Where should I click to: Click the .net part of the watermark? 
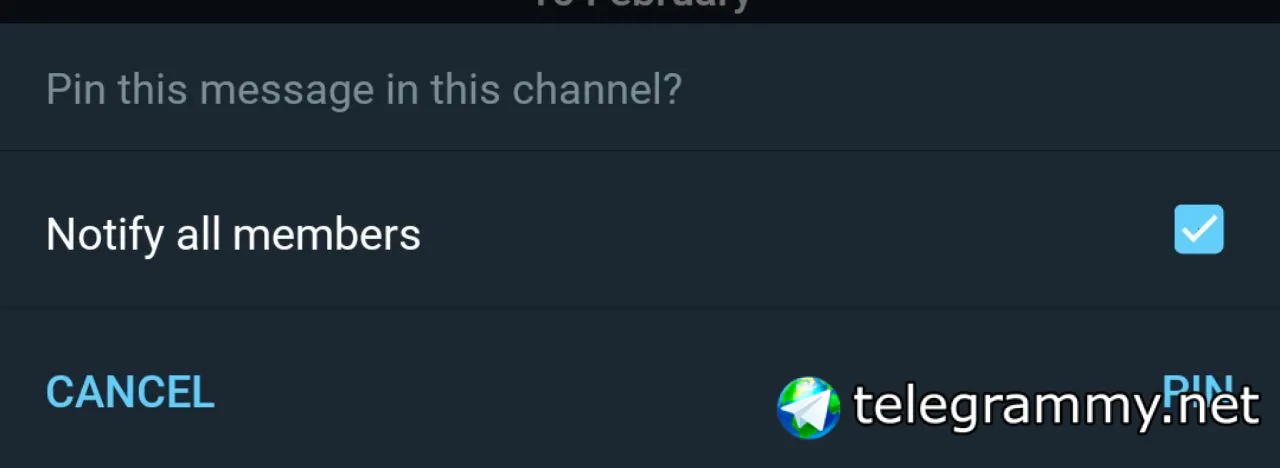point(1215,407)
